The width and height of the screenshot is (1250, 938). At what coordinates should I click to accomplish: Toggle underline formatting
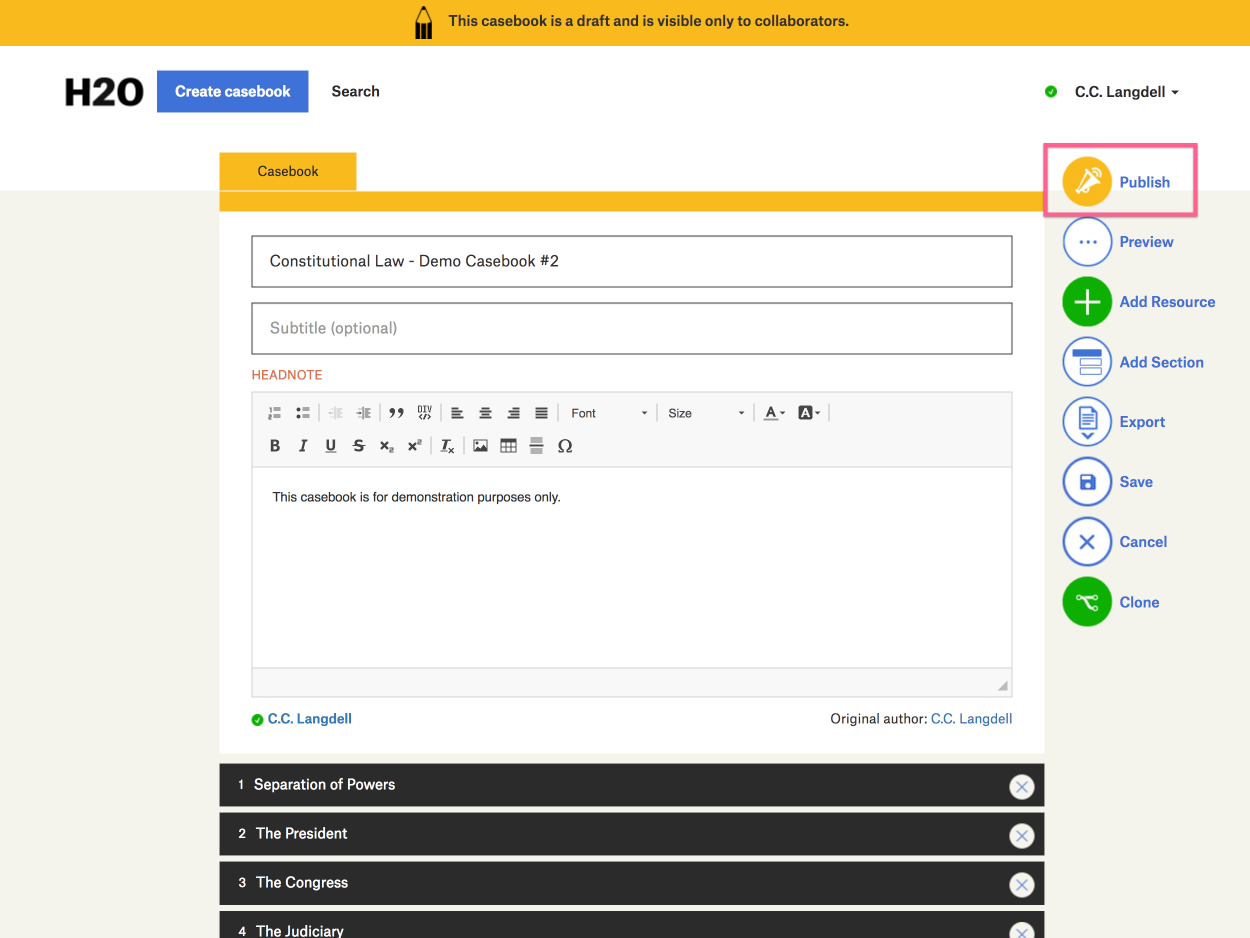(331, 446)
